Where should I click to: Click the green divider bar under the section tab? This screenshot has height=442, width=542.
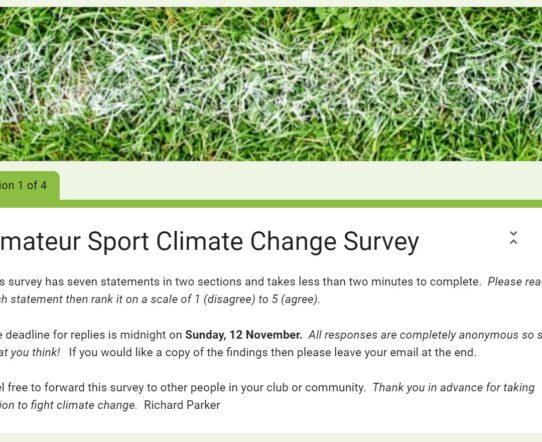click(x=271, y=204)
